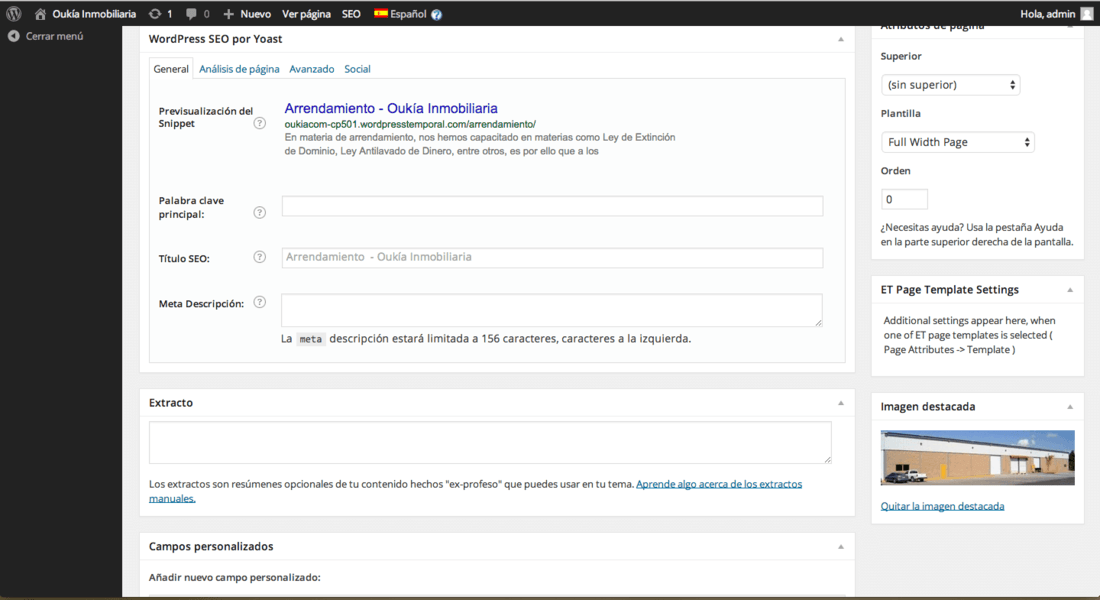Screen dimensions: 1100x600
Task: Focus the Extracto textarea
Action: 490,442
